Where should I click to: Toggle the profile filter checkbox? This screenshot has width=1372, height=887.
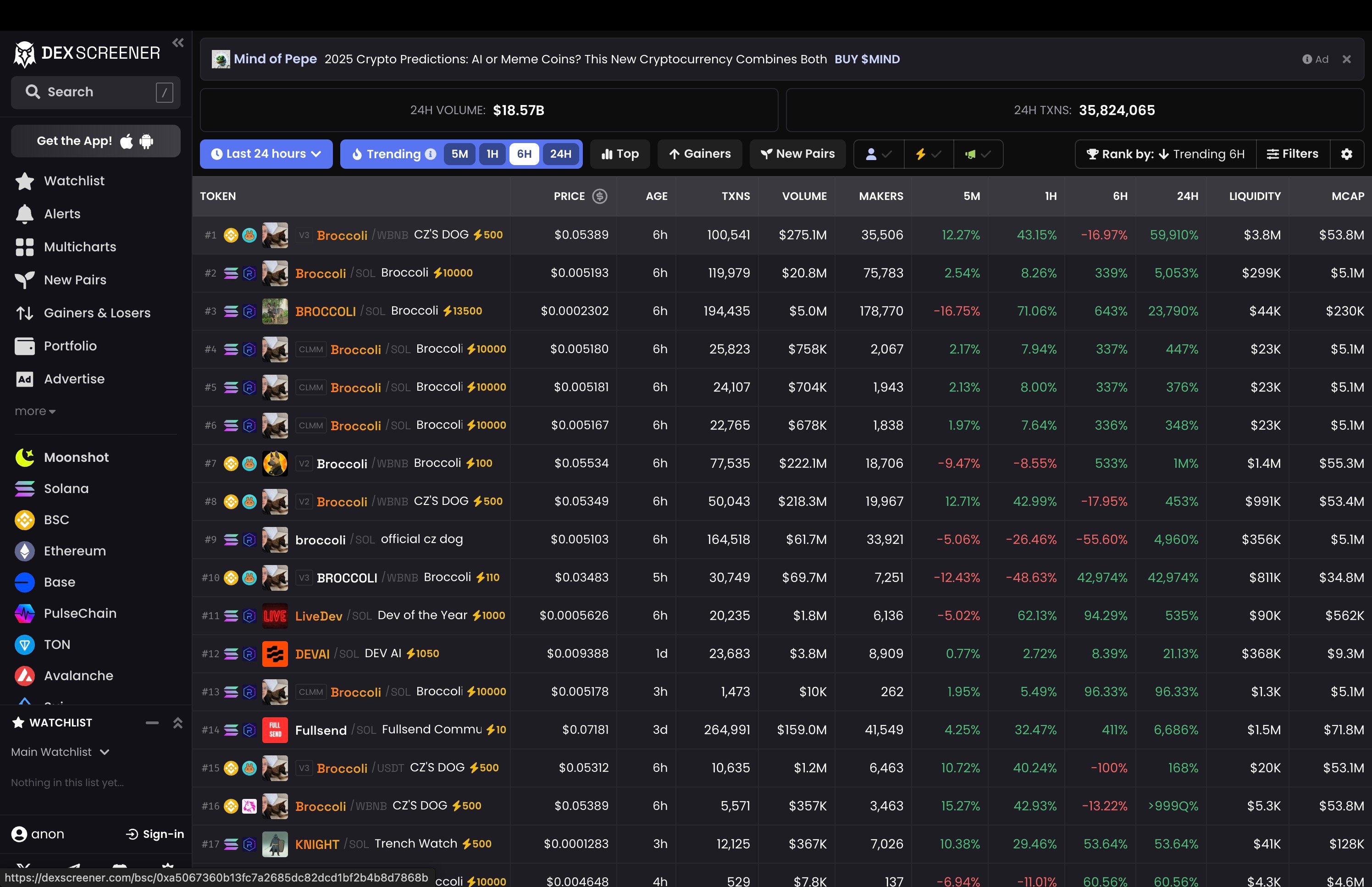(879, 154)
